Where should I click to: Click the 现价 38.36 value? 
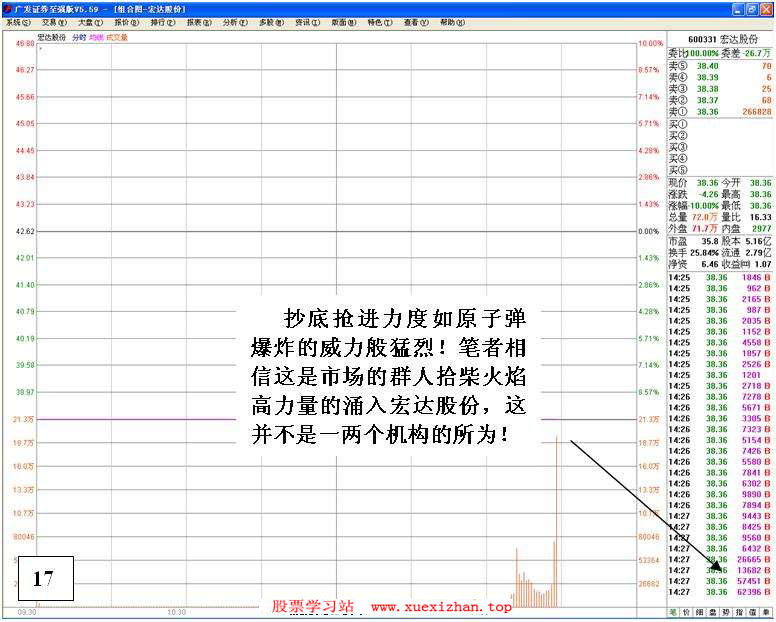tap(707, 183)
